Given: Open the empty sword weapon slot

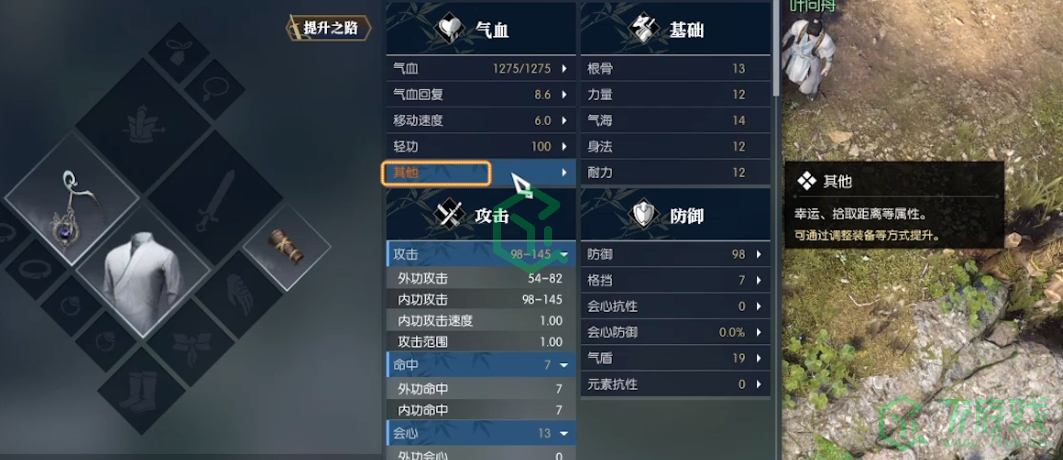Looking at the screenshot, I should pyautogui.click(x=214, y=198).
